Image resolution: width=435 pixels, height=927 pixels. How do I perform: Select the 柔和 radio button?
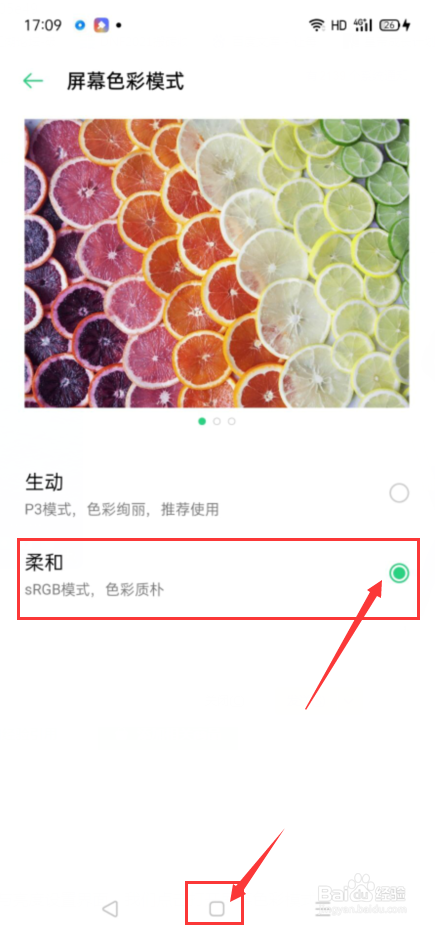pyautogui.click(x=400, y=572)
